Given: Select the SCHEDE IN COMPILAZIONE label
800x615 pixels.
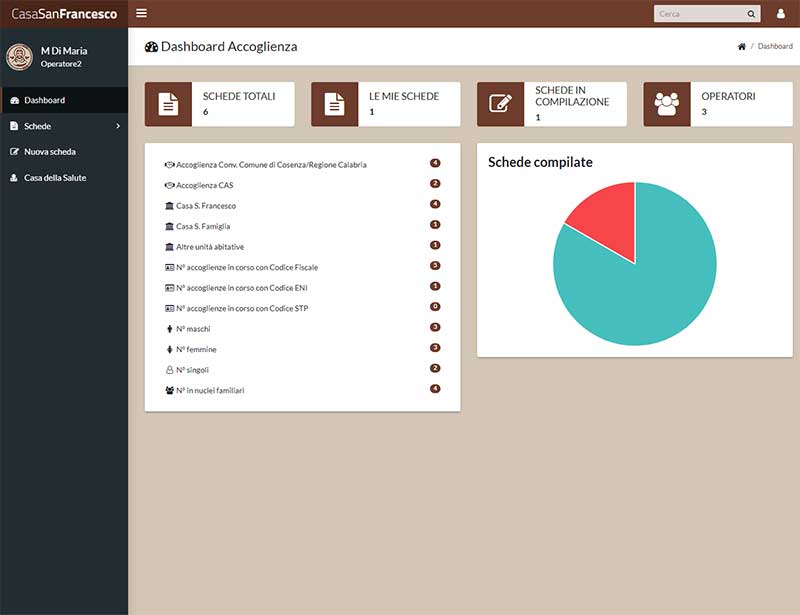Looking at the screenshot, I should (572, 96).
